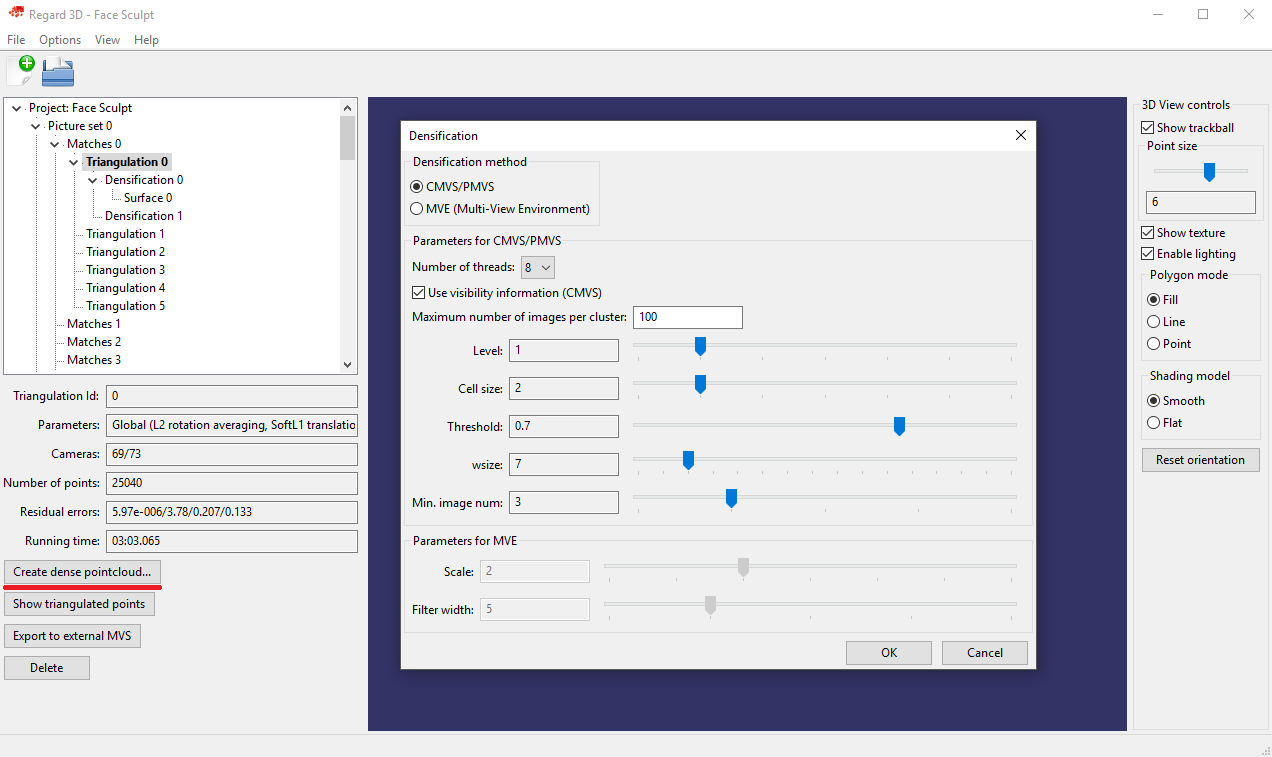
Task: Collapse the Project: Face Sculpt tree node
Action: [17, 108]
